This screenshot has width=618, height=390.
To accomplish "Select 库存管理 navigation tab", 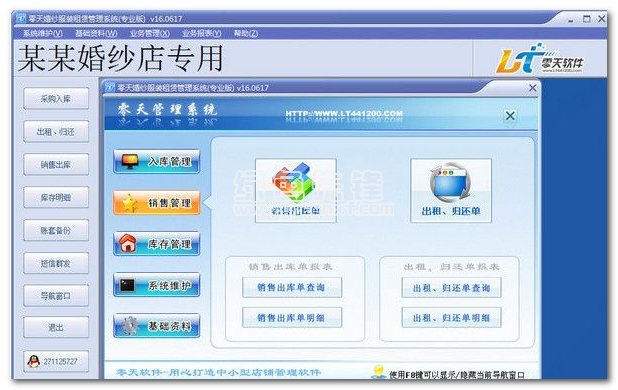I will coord(156,244).
